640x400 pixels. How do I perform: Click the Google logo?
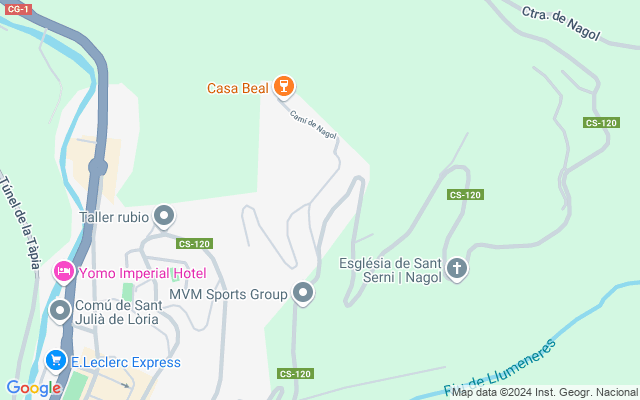pos(34,388)
